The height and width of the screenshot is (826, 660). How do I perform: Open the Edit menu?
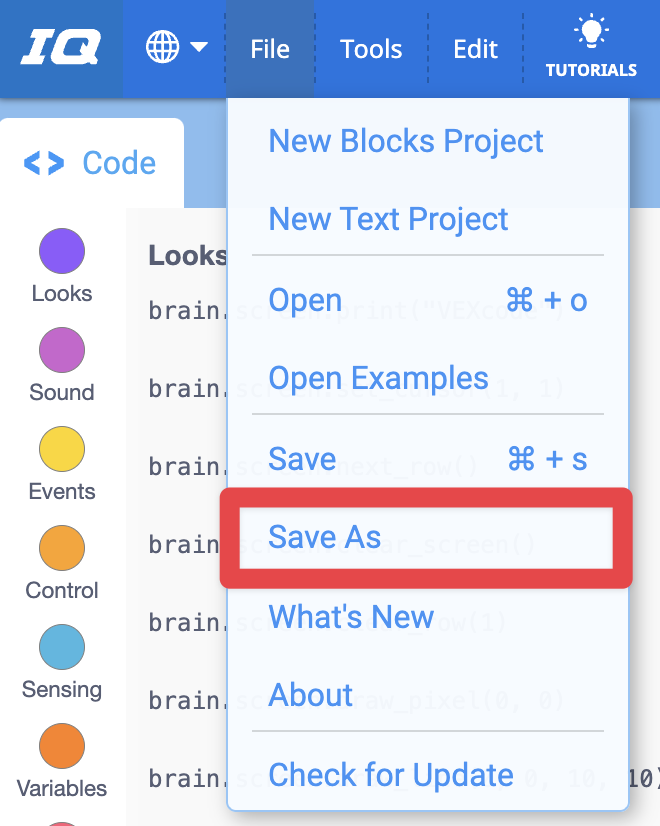click(475, 47)
